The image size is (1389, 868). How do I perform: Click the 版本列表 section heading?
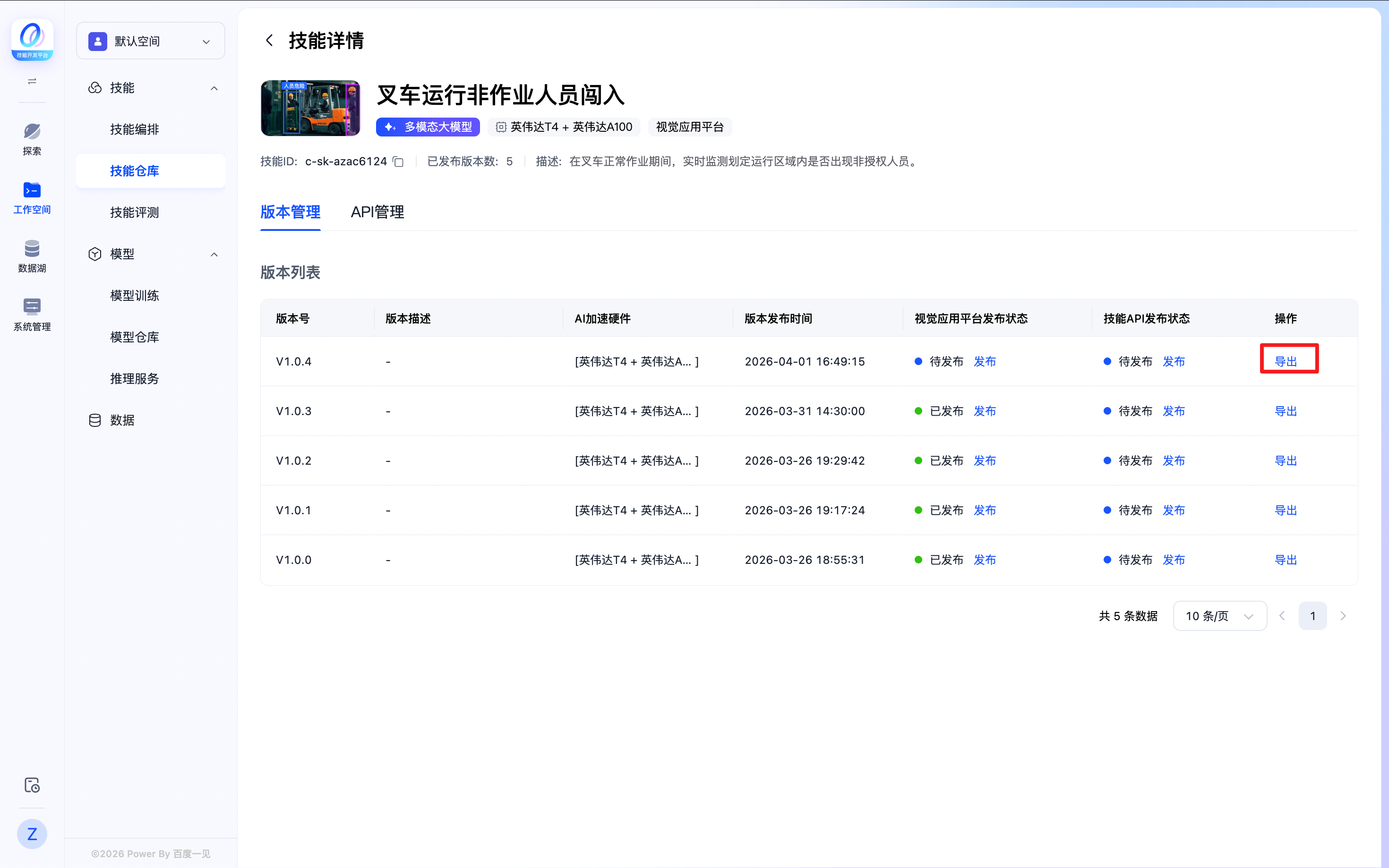291,272
